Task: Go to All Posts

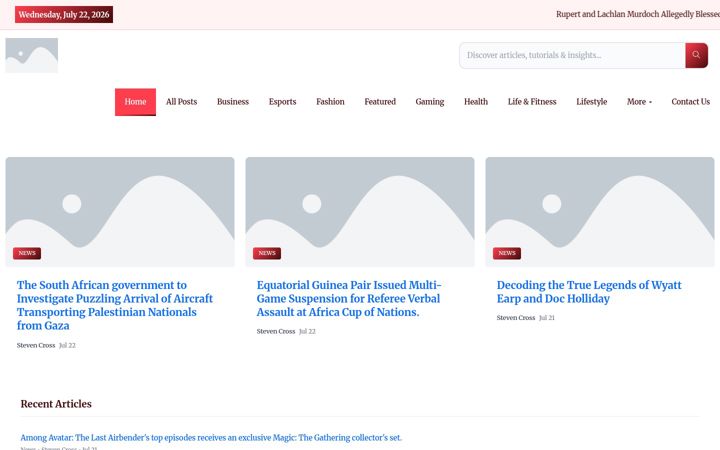Action: click(x=181, y=102)
